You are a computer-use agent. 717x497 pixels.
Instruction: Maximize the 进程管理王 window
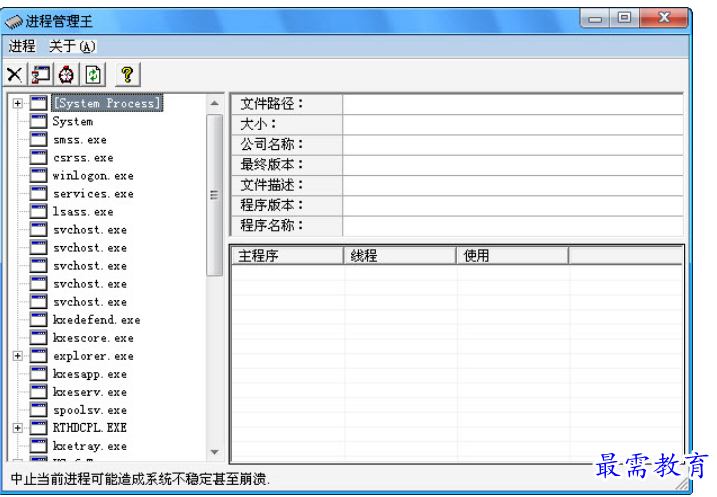624,18
